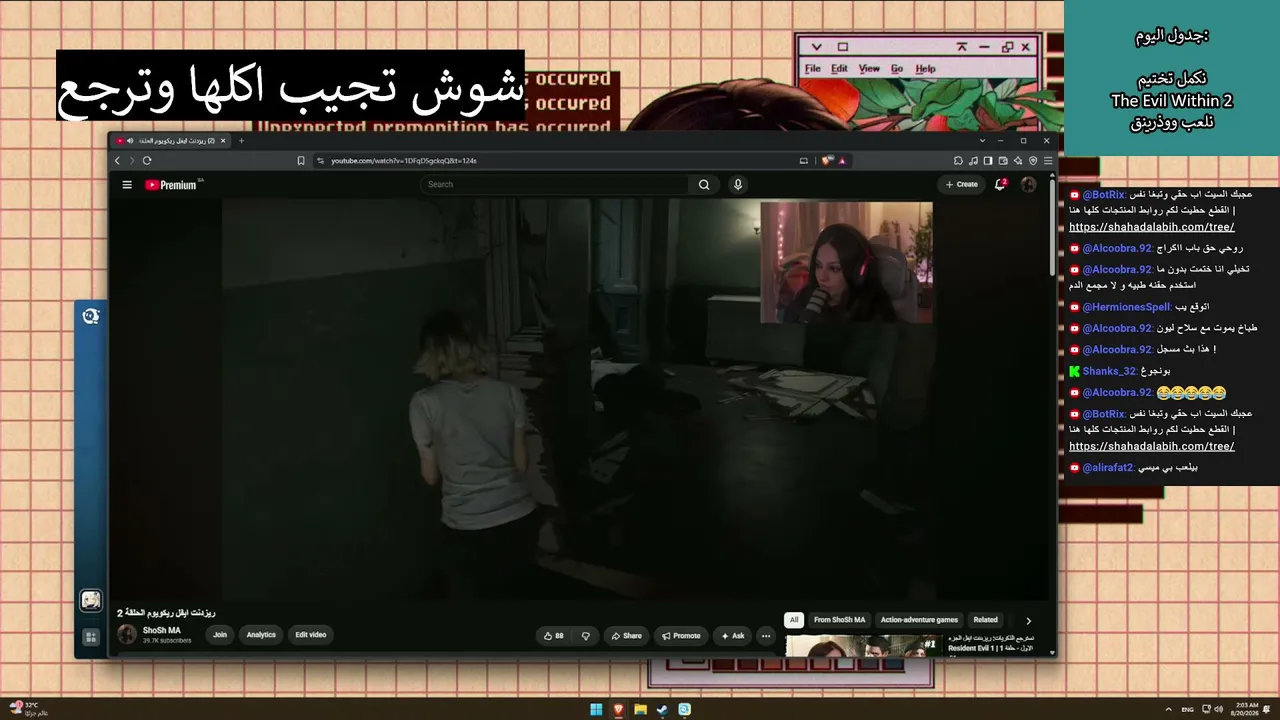Reload the YouTube page
1280x720 pixels.
[x=147, y=160]
